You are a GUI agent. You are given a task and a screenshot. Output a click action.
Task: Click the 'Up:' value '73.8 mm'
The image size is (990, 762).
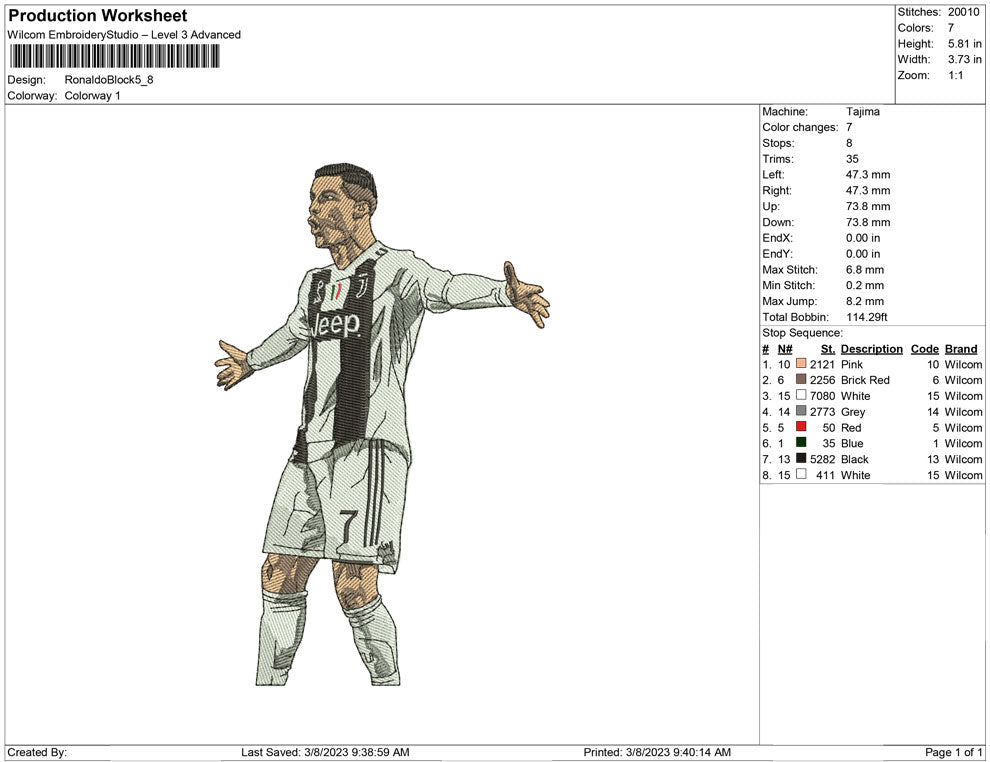868,206
